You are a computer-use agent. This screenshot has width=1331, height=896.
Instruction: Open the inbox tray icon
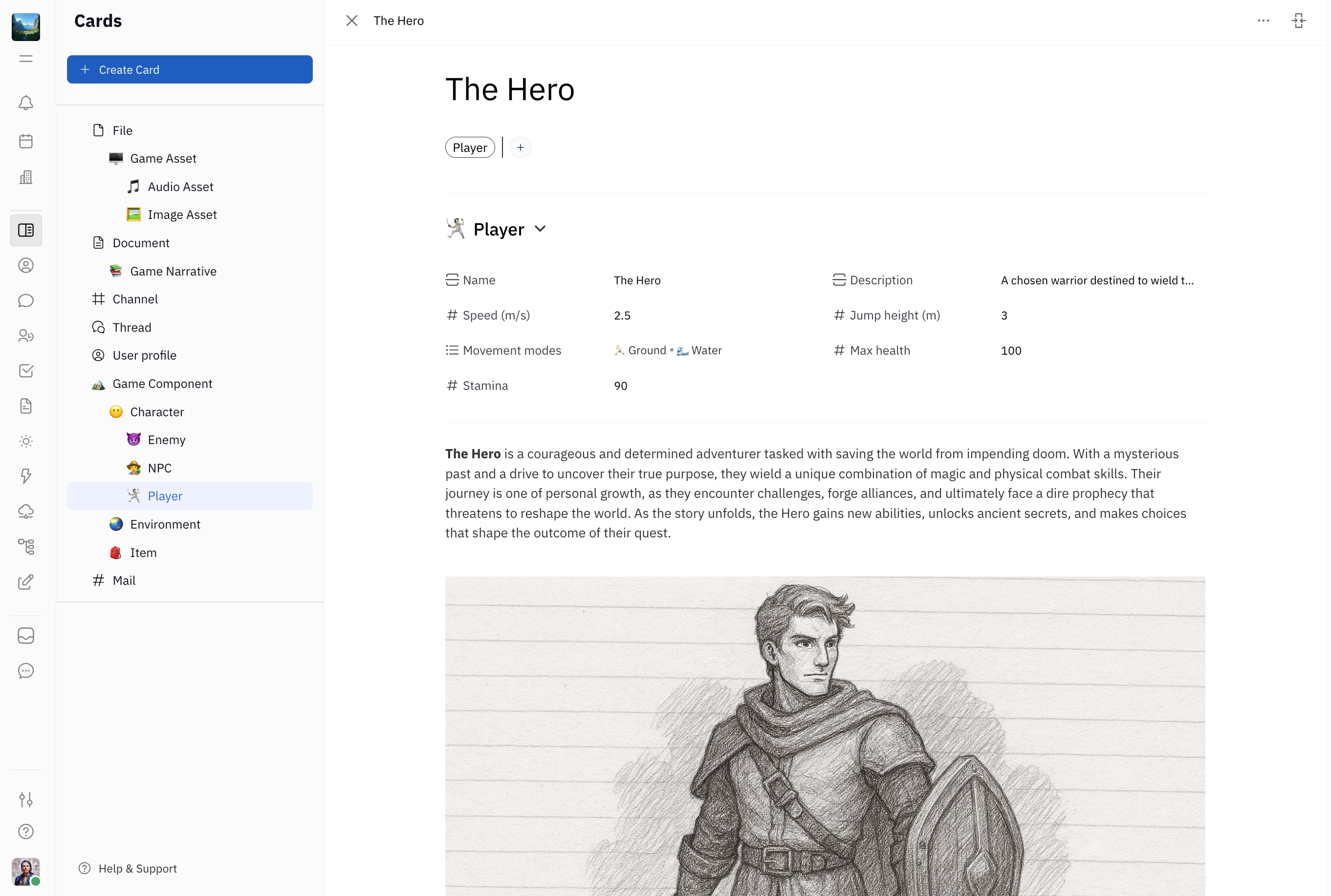tap(26, 636)
